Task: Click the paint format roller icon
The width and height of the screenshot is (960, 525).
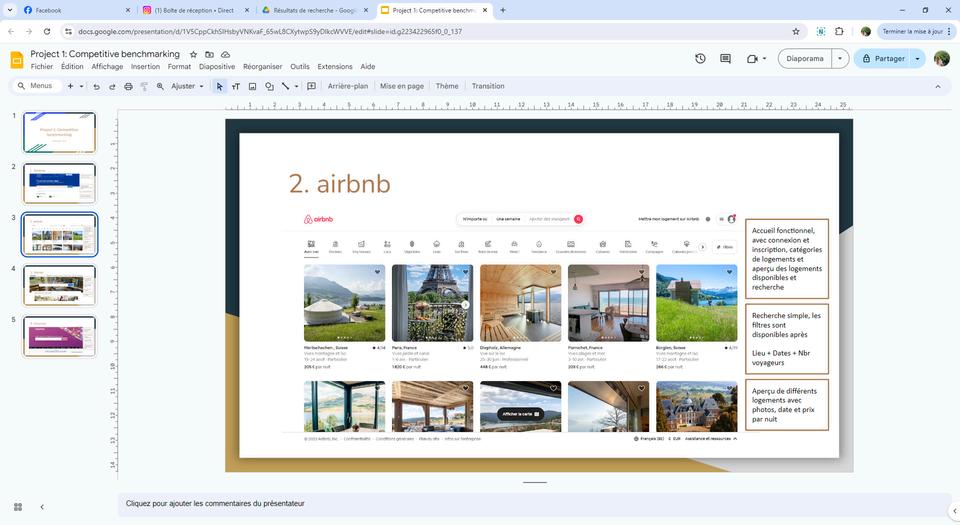Action: click(144, 86)
